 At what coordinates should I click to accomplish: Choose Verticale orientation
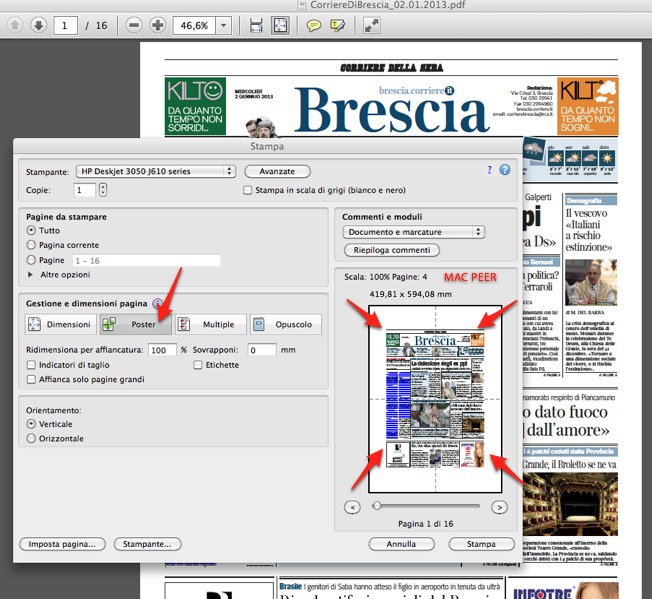pyautogui.click(x=31, y=424)
